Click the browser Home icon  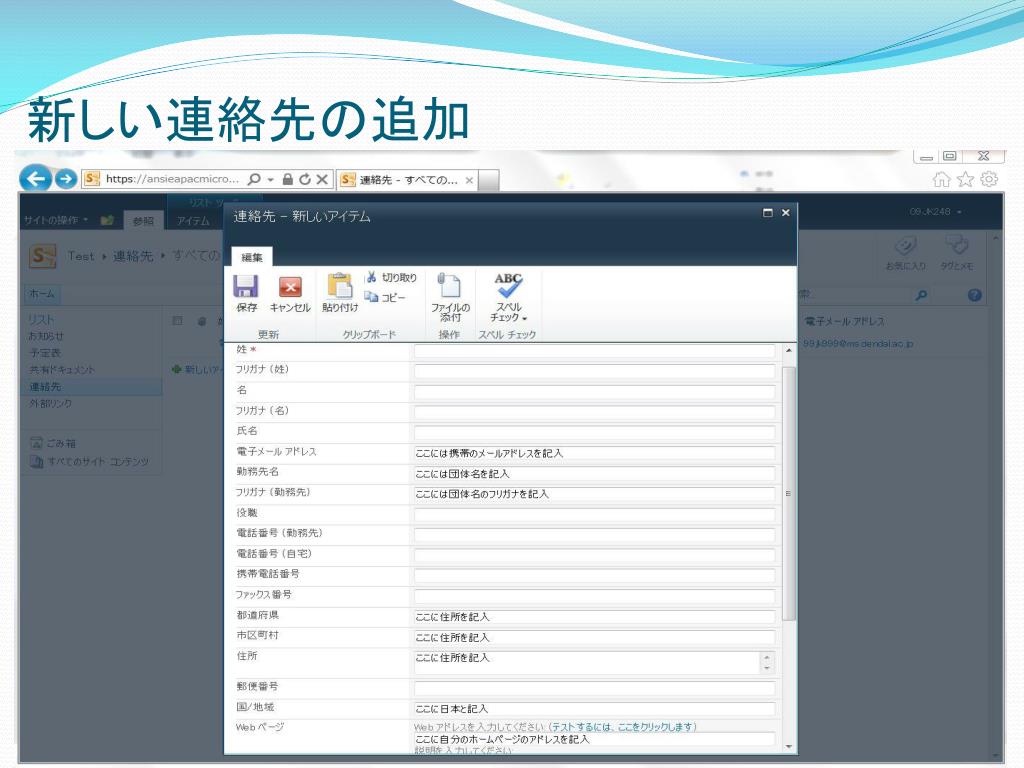click(941, 179)
